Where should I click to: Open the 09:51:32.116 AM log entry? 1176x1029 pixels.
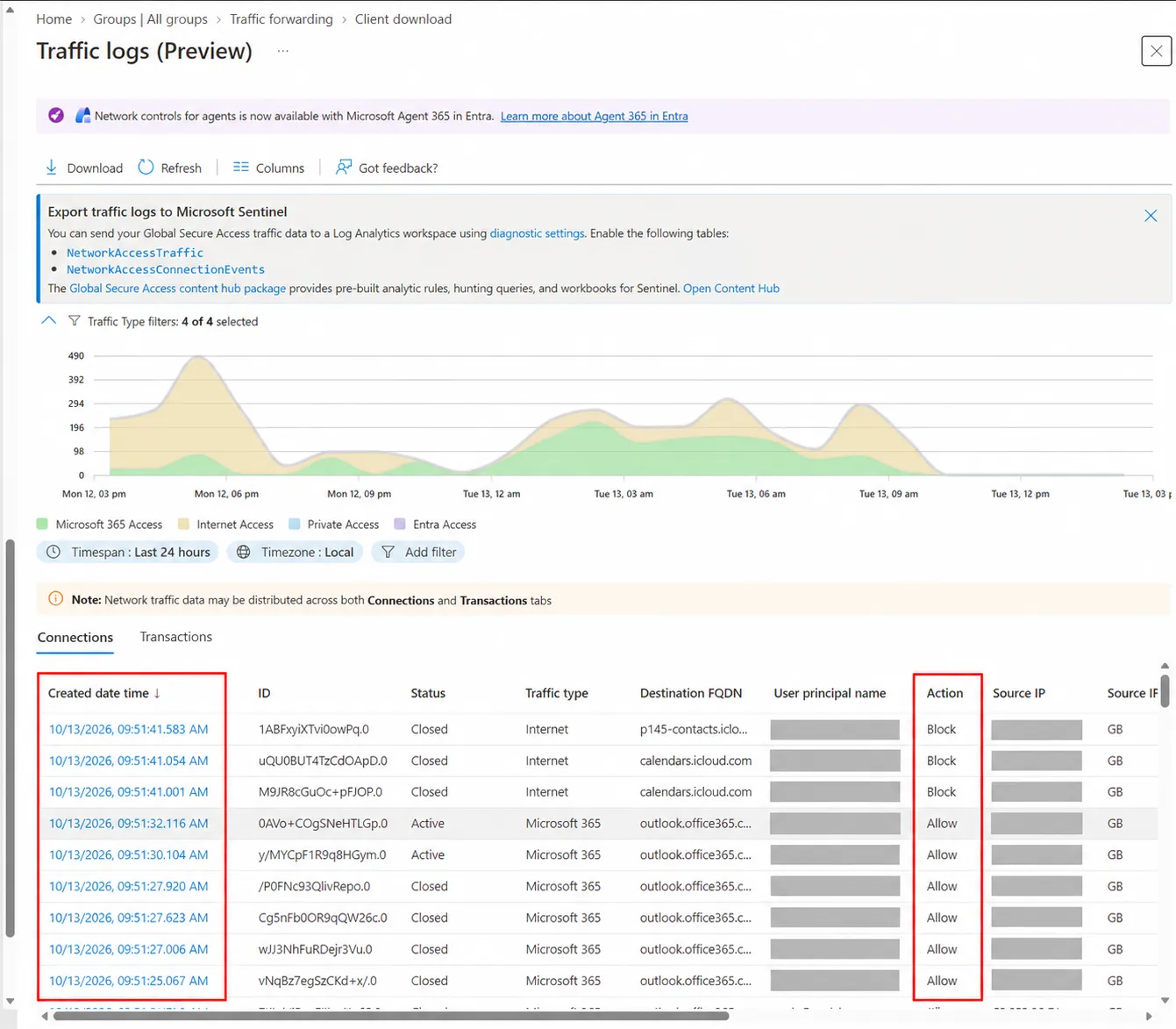click(x=129, y=824)
